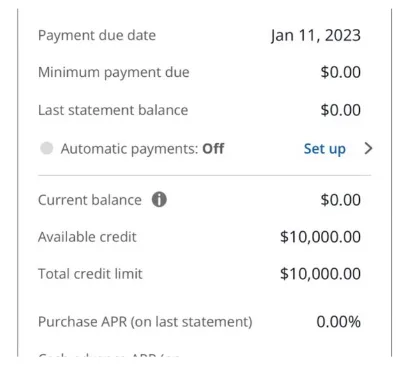This screenshot has width=407, height=390.
Task: Select the Available credit label
Action: click(x=87, y=237)
